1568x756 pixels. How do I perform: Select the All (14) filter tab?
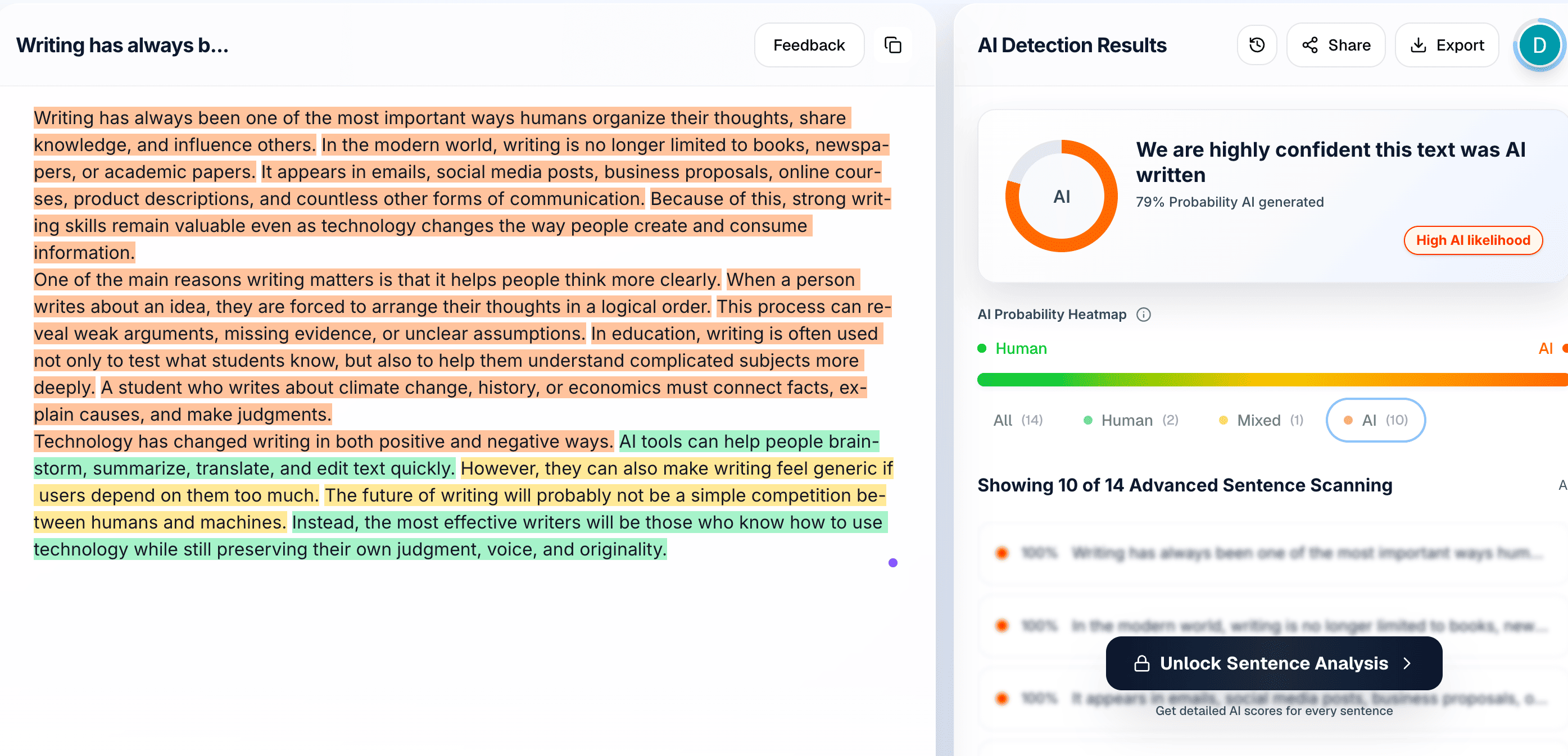[1018, 420]
